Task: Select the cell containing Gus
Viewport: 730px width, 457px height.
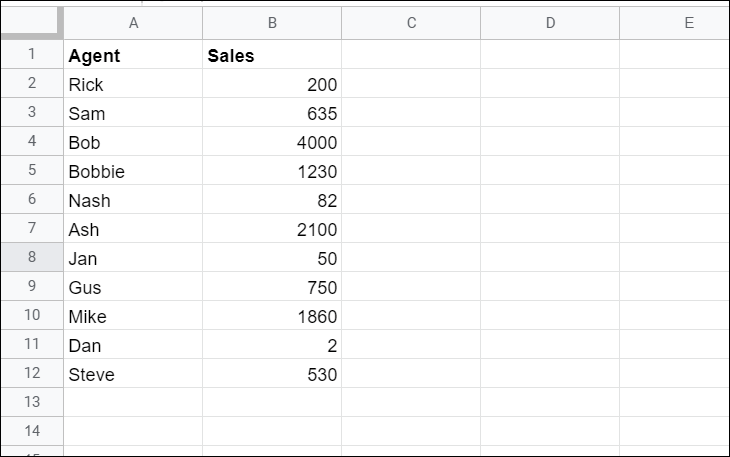Action: tap(133, 288)
